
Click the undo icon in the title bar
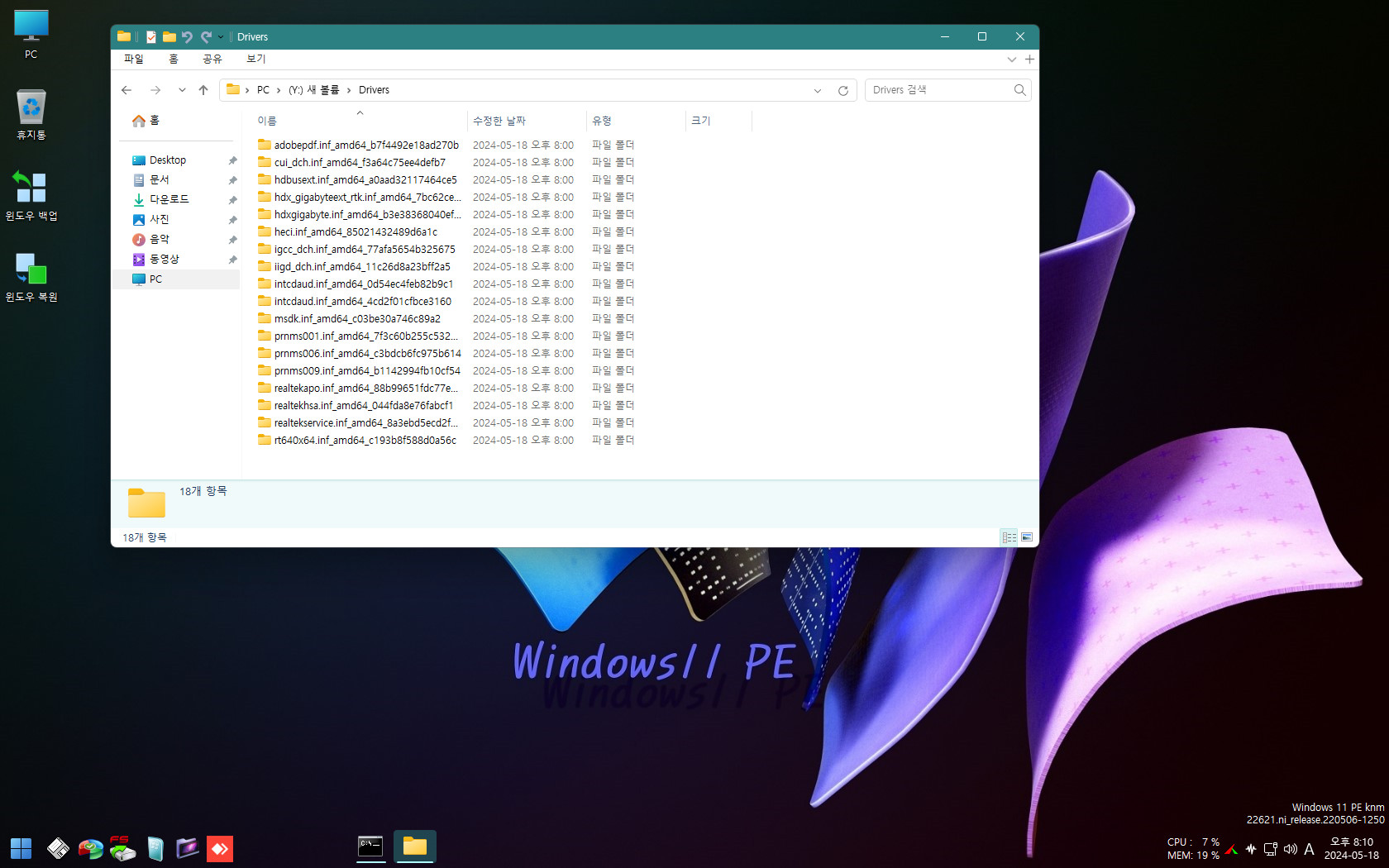pyautogui.click(x=187, y=36)
